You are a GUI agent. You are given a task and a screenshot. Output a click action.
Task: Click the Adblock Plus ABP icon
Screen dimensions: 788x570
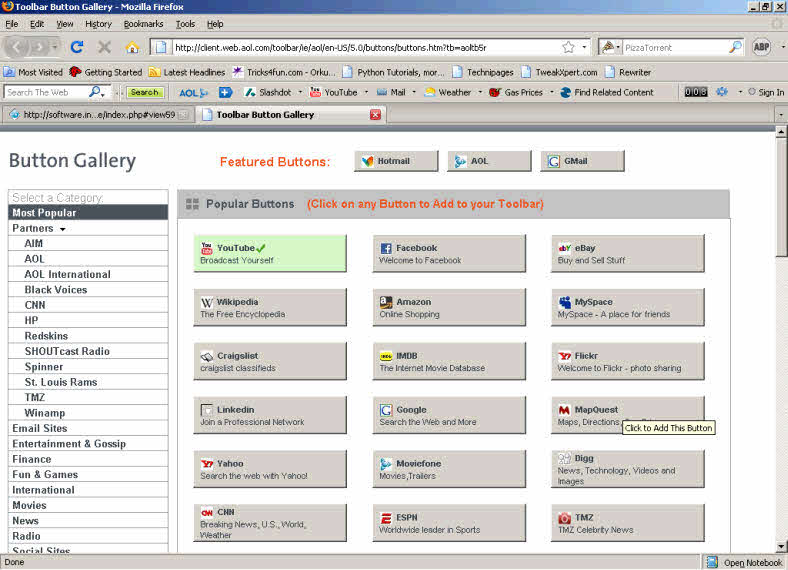[x=761, y=47]
